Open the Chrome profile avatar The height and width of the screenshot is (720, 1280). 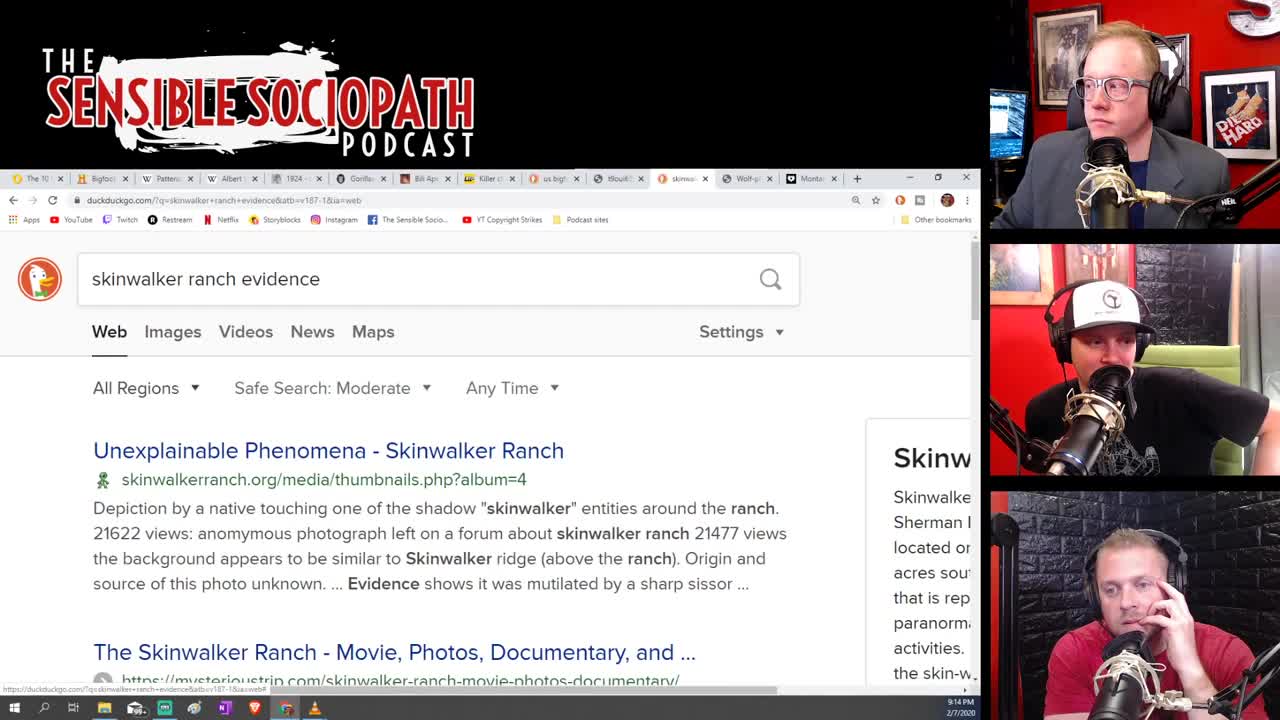coord(947,200)
